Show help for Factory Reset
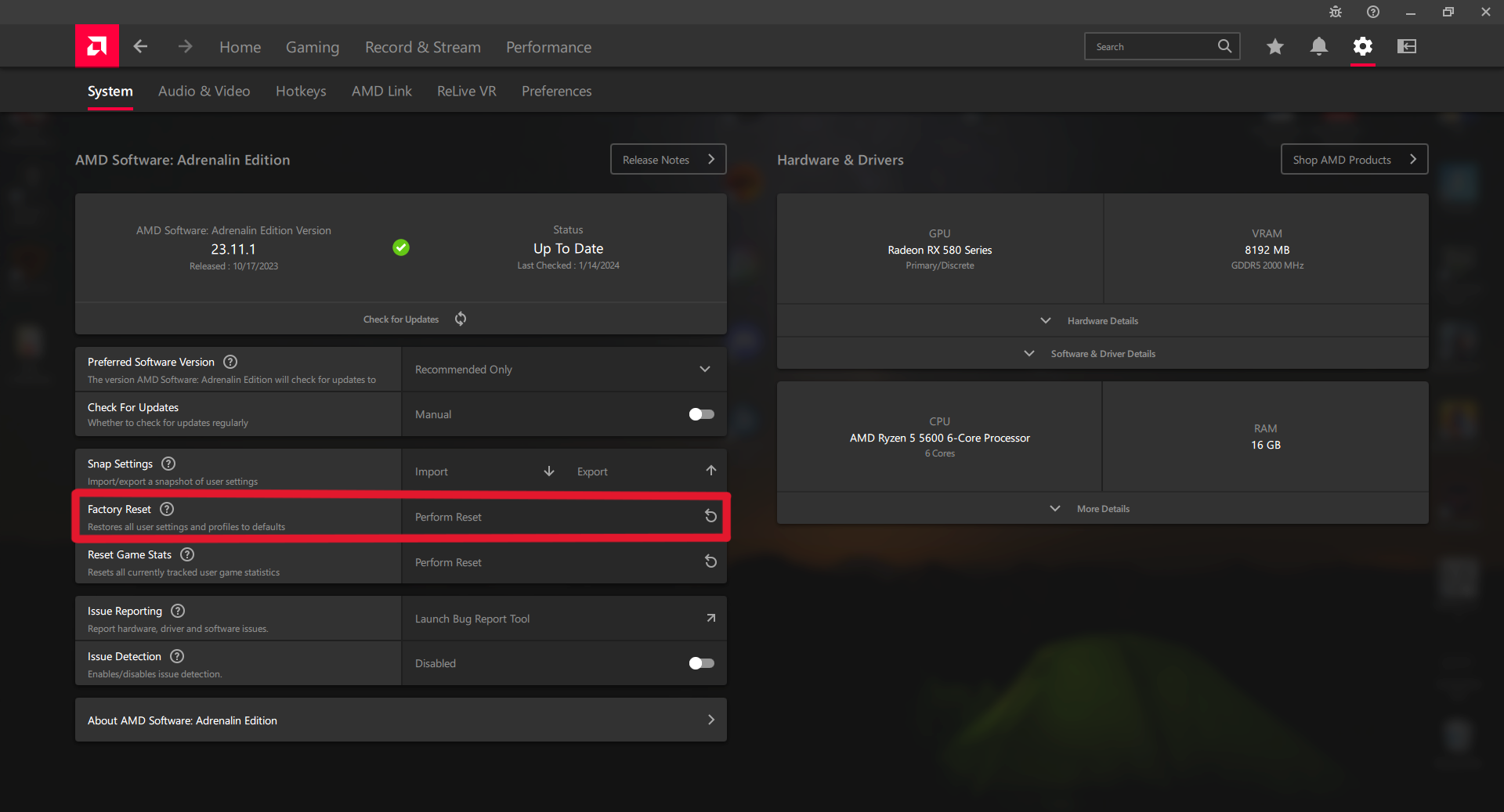The width and height of the screenshot is (1504, 812). [167, 509]
